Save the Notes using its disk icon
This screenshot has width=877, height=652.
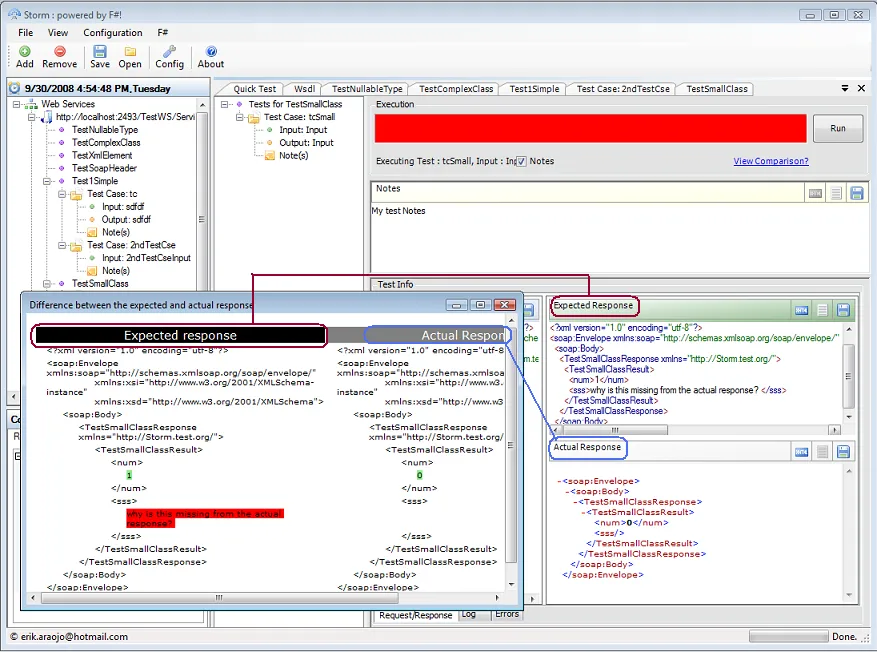click(x=857, y=193)
